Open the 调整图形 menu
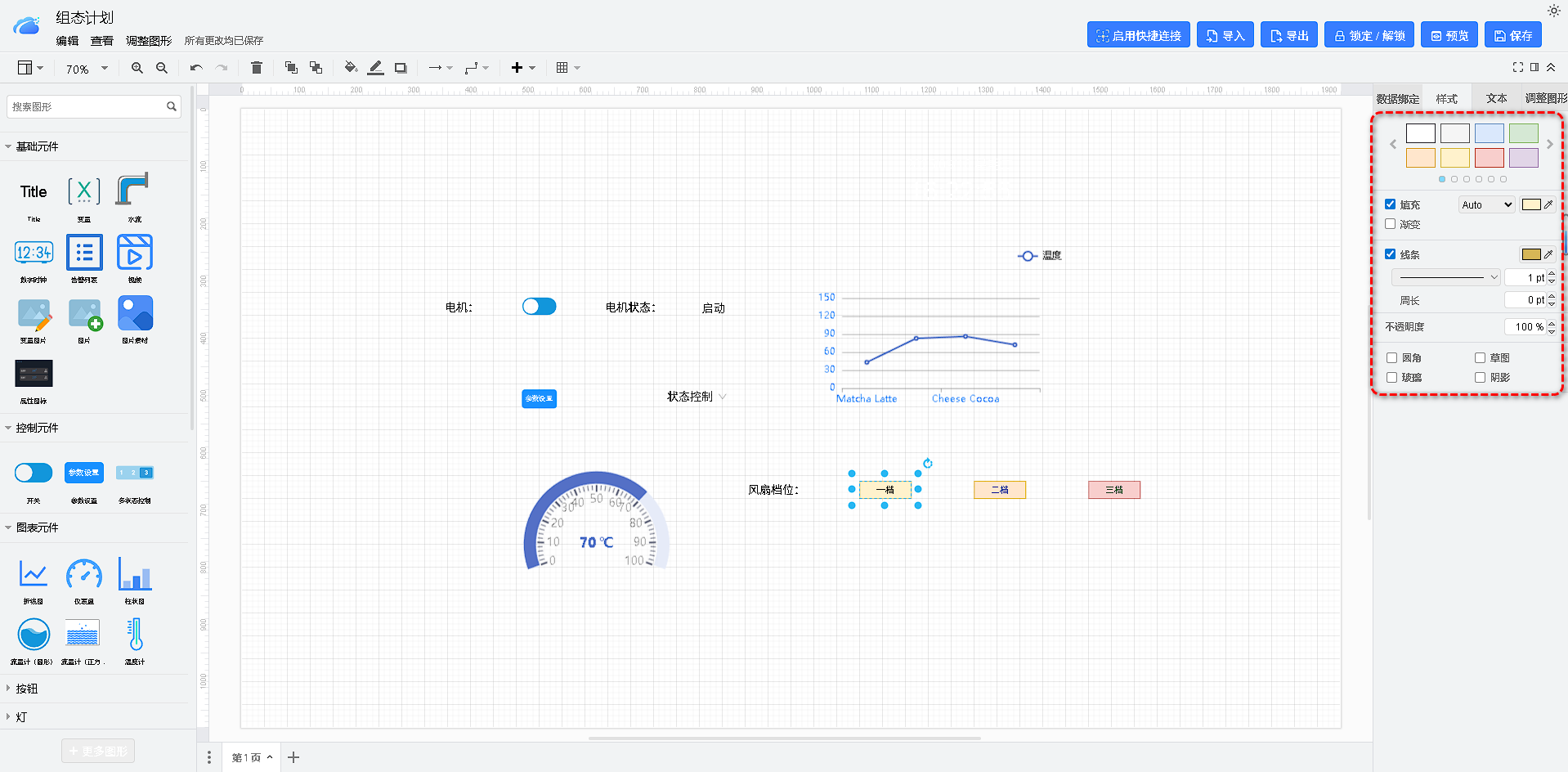The height and width of the screenshot is (772, 1568). (149, 41)
